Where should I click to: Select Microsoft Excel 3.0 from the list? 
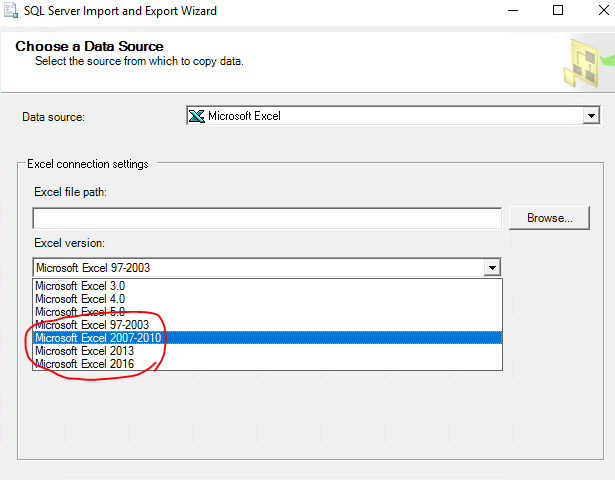pos(267,286)
